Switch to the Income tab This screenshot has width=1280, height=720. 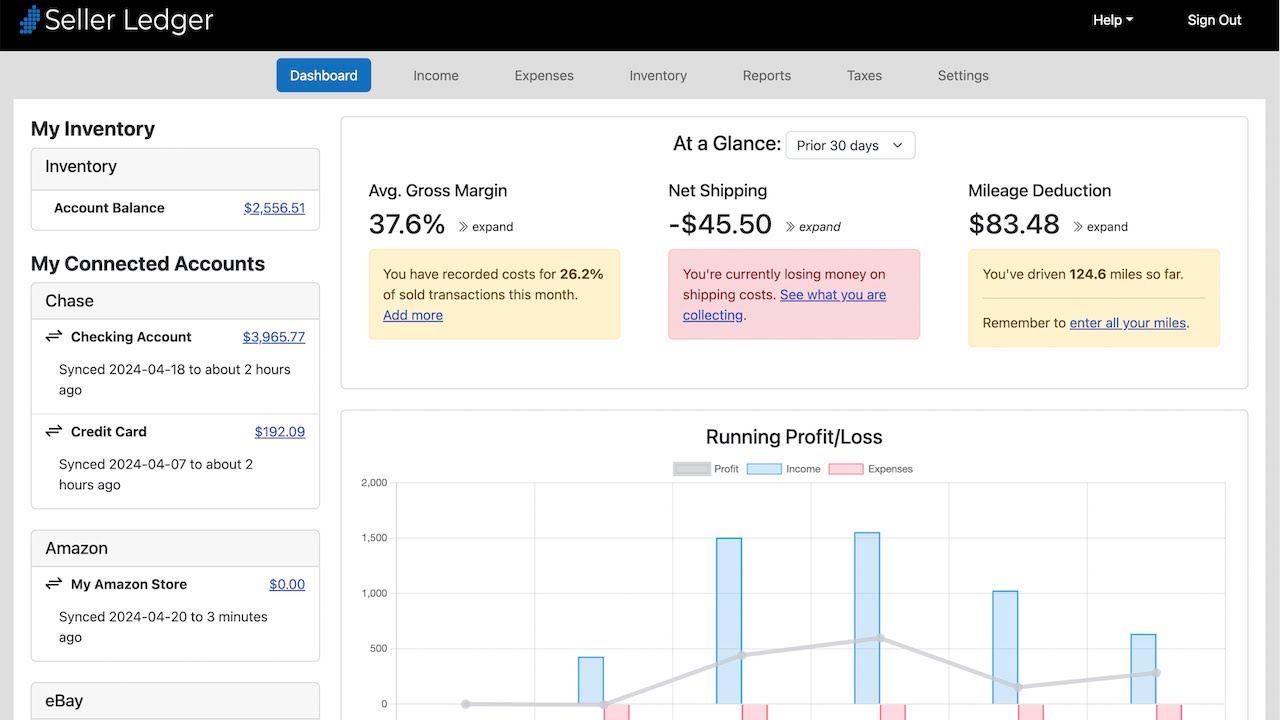436,75
